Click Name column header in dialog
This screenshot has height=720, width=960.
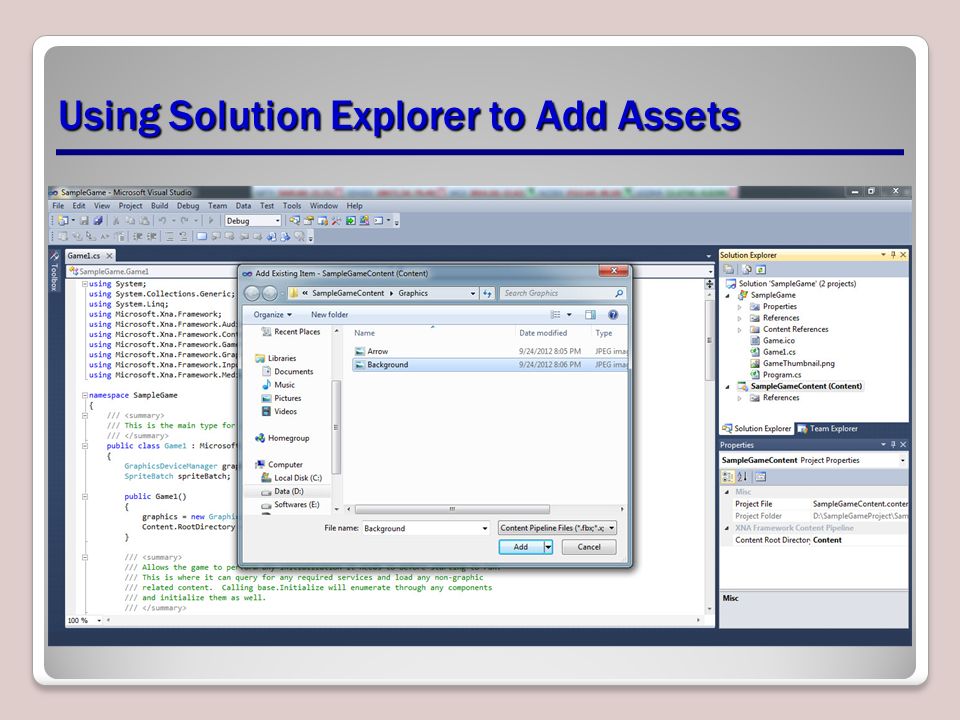[433, 333]
